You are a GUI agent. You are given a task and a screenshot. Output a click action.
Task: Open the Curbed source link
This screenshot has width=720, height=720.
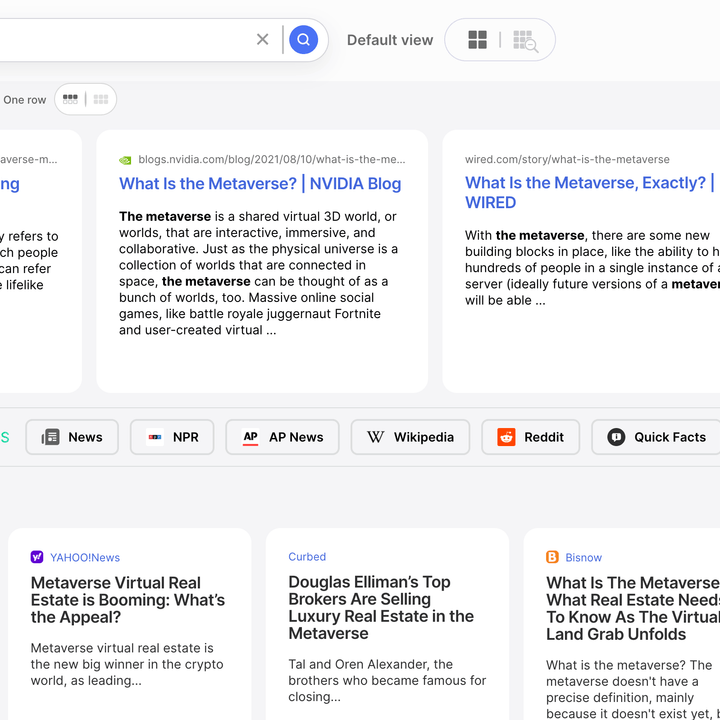pos(307,557)
